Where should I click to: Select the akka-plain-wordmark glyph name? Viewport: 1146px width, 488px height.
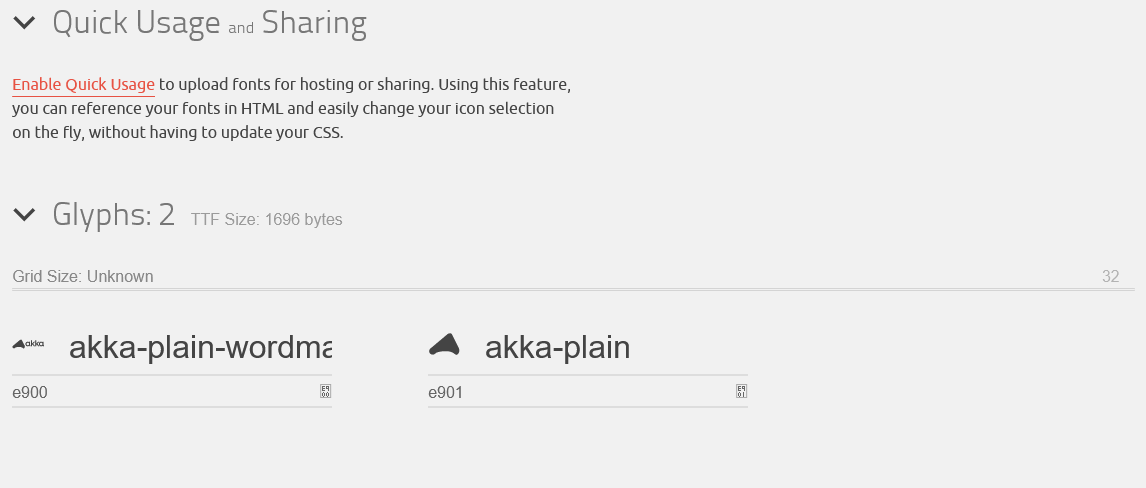200,347
